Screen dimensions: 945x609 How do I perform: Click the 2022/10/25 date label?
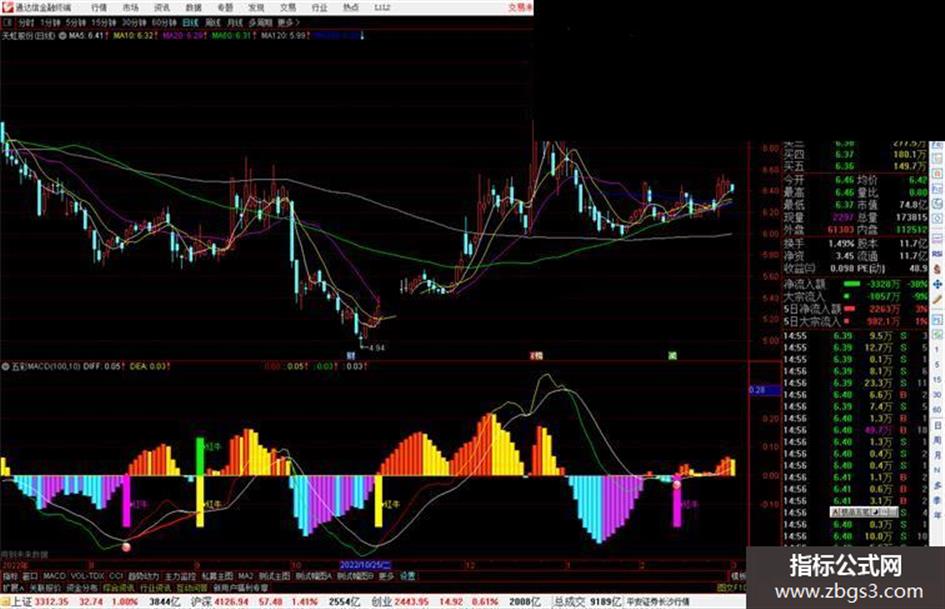click(365, 565)
